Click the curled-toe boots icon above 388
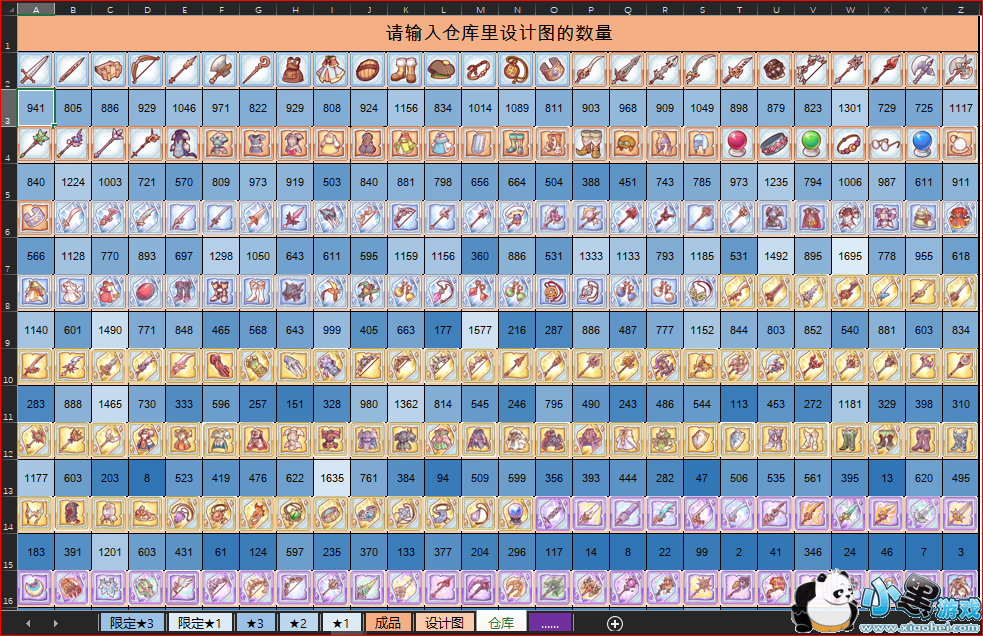The width and height of the screenshot is (983, 636). (591, 144)
